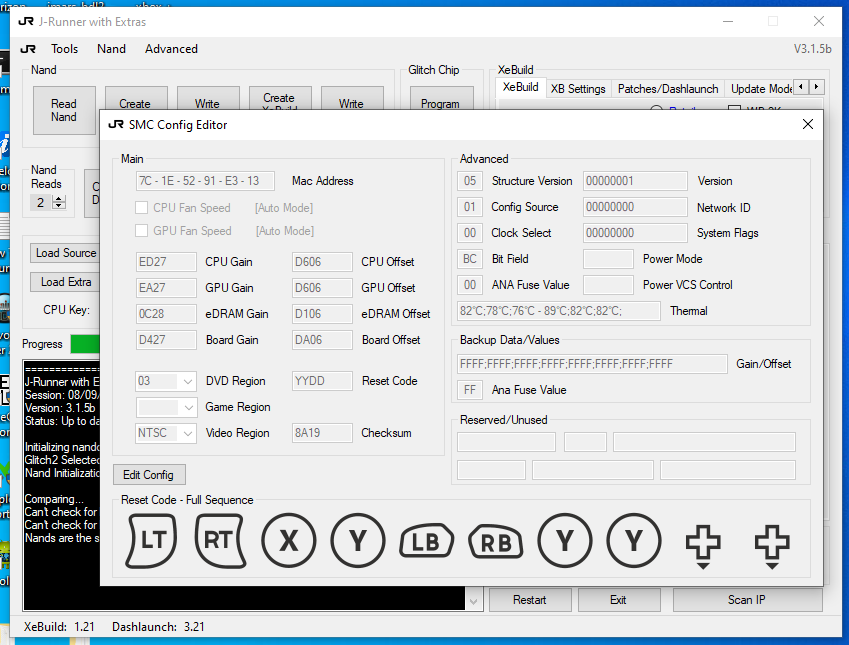The image size is (849, 645).
Task: Click the Mac Address field
Action: [x=205, y=181]
